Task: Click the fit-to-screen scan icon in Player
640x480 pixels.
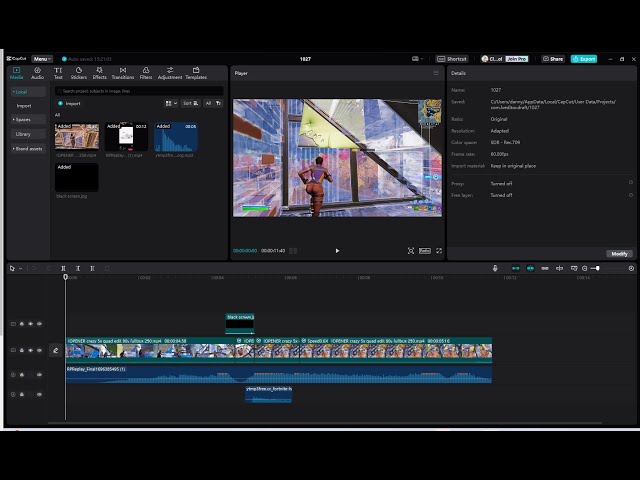Action: 411,251
